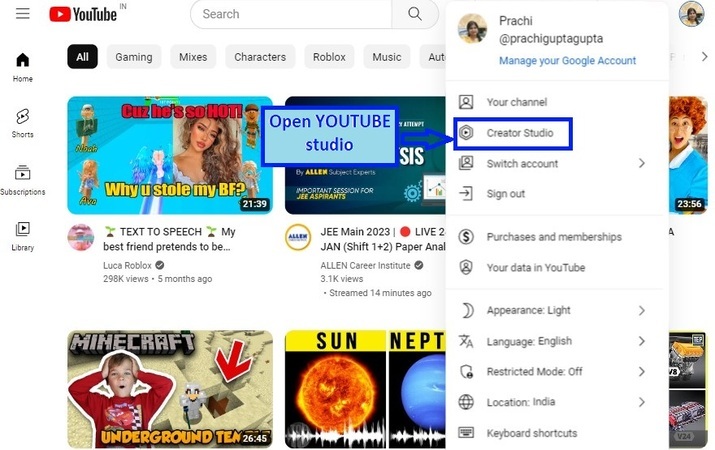Select the All category chip
Image resolution: width=715 pixels, height=450 pixels.
[x=83, y=57]
